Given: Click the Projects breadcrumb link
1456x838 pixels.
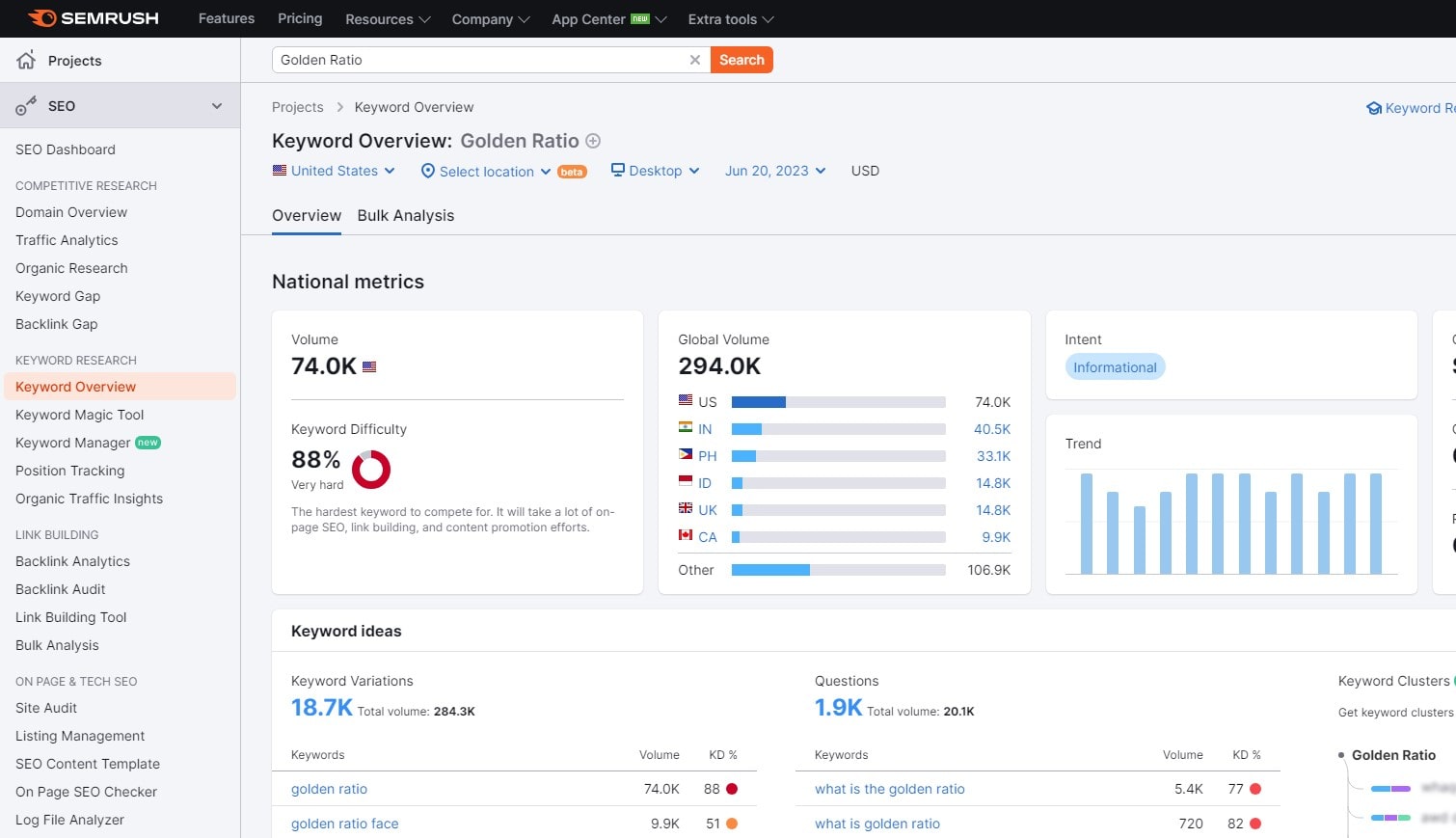Looking at the screenshot, I should pyautogui.click(x=298, y=107).
